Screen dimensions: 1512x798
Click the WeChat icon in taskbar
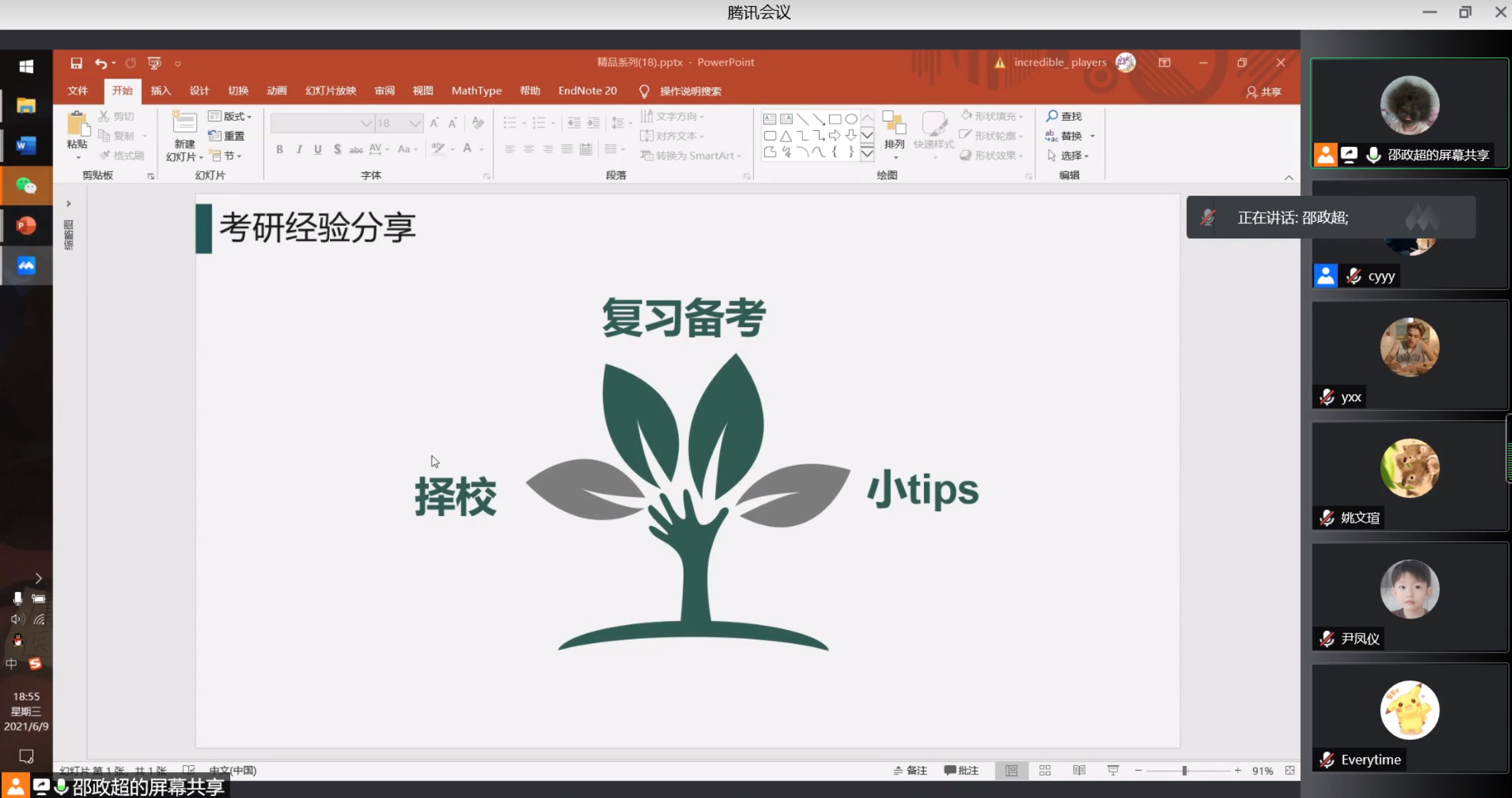click(x=26, y=186)
